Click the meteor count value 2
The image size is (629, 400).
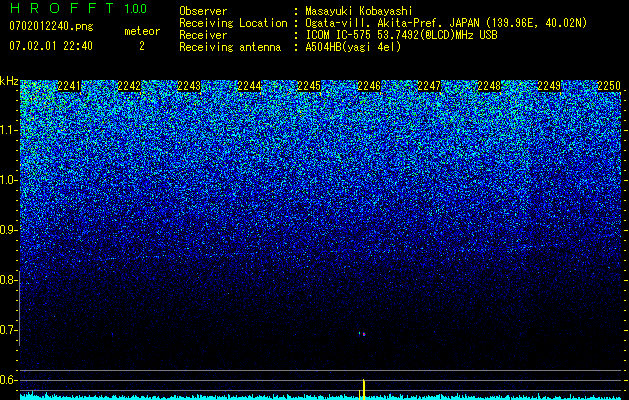tap(142, 46)
